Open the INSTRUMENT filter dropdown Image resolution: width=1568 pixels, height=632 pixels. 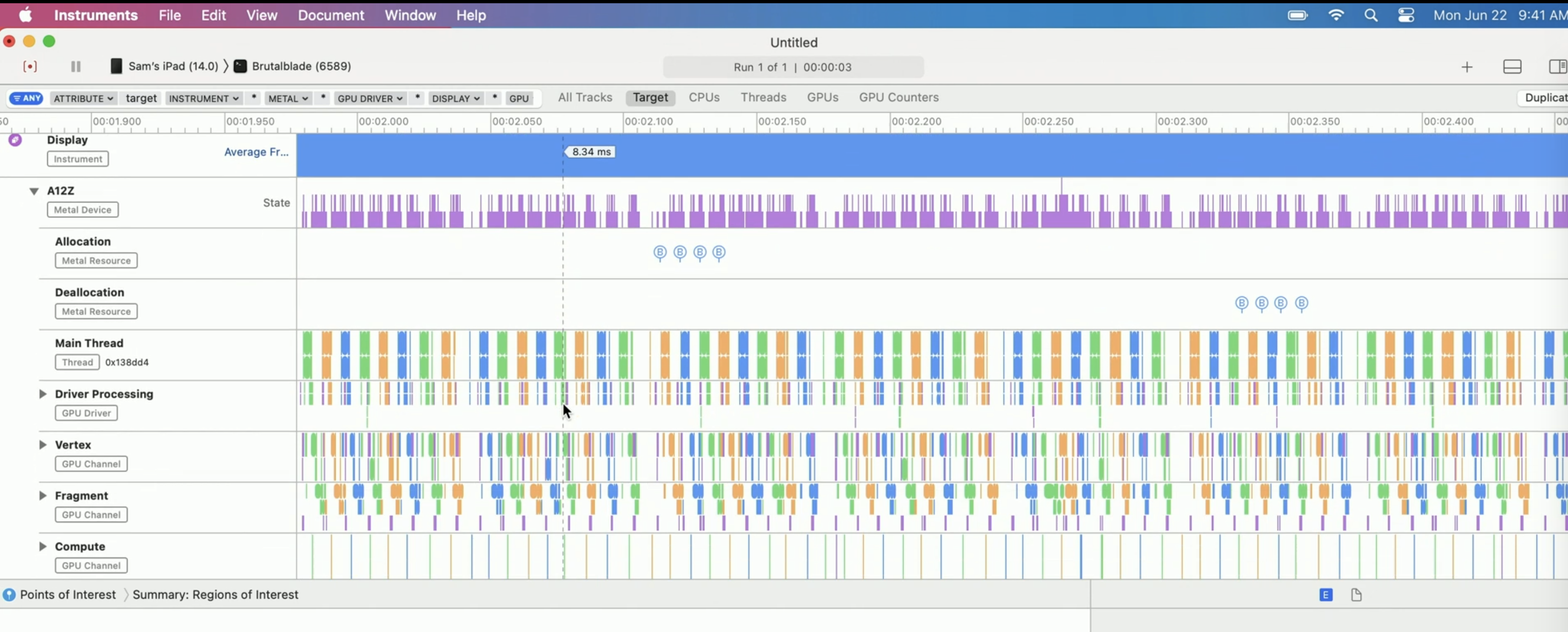click(x=203, y=98)
